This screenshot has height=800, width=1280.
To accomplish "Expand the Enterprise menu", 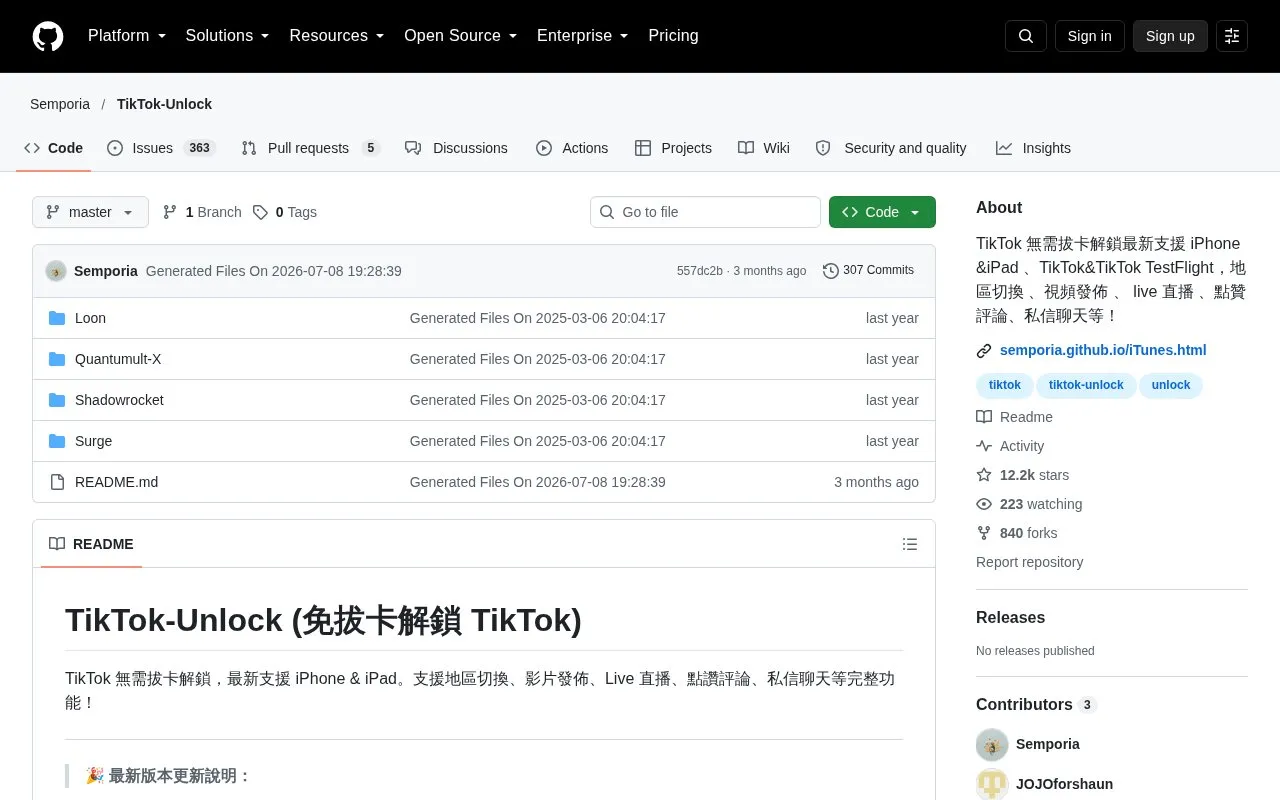I will 583,36.
